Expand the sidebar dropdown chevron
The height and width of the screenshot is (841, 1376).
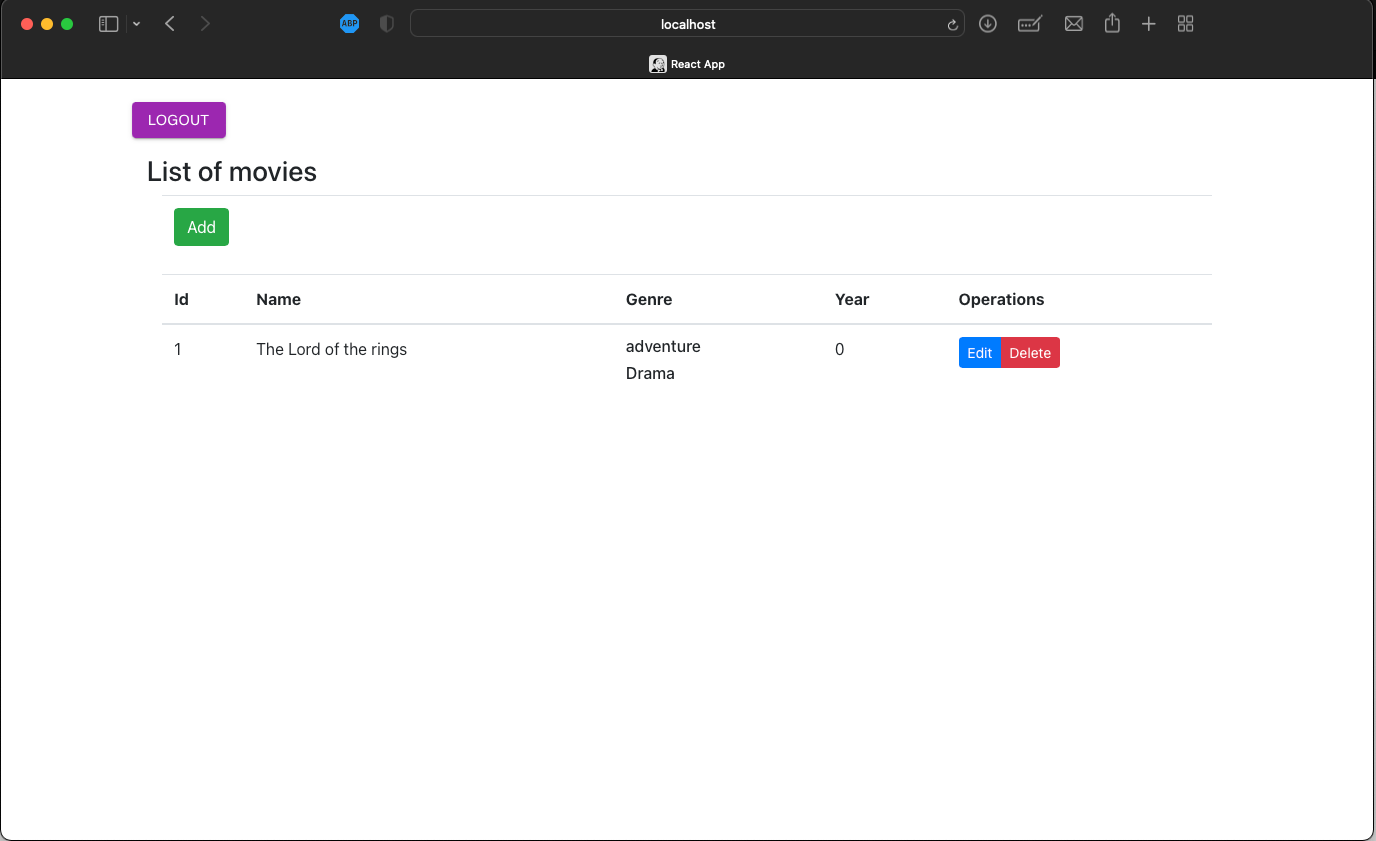tap(136, 24)
